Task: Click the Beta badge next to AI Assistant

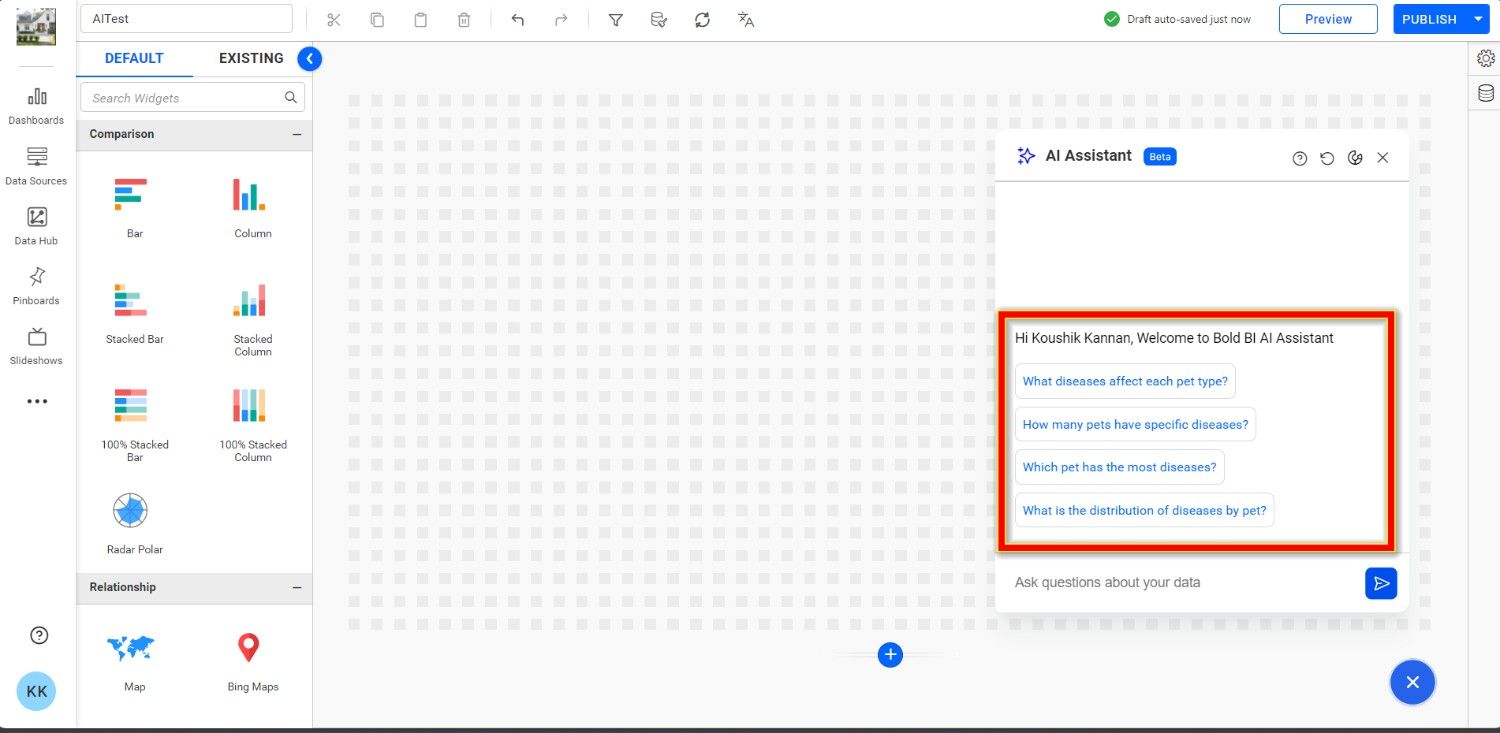Action: coord(1160,157)
